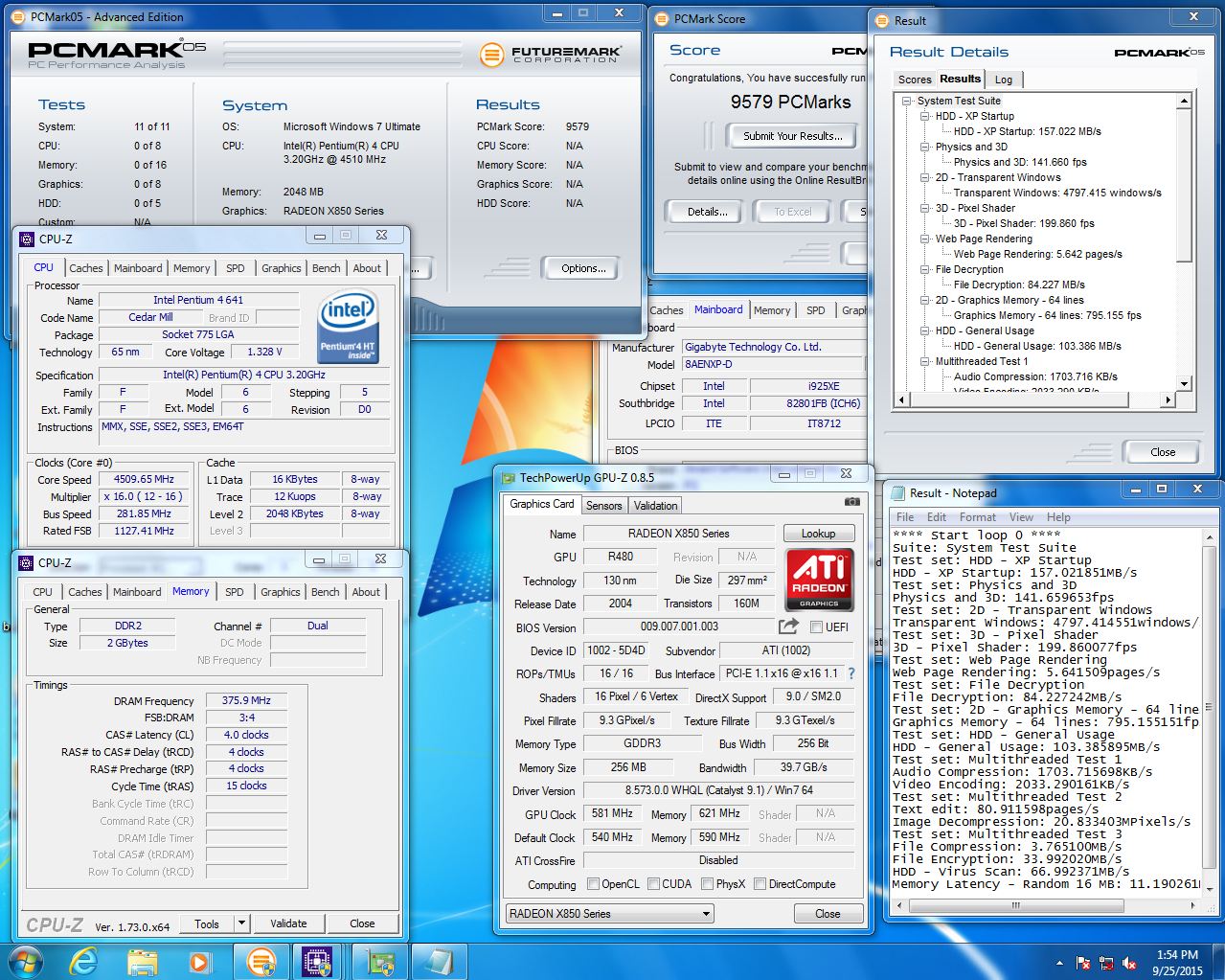Viewport: 1225px width, 980px height.
Task: Click the DRAM Frequency value field
Action: pos(246,700)
